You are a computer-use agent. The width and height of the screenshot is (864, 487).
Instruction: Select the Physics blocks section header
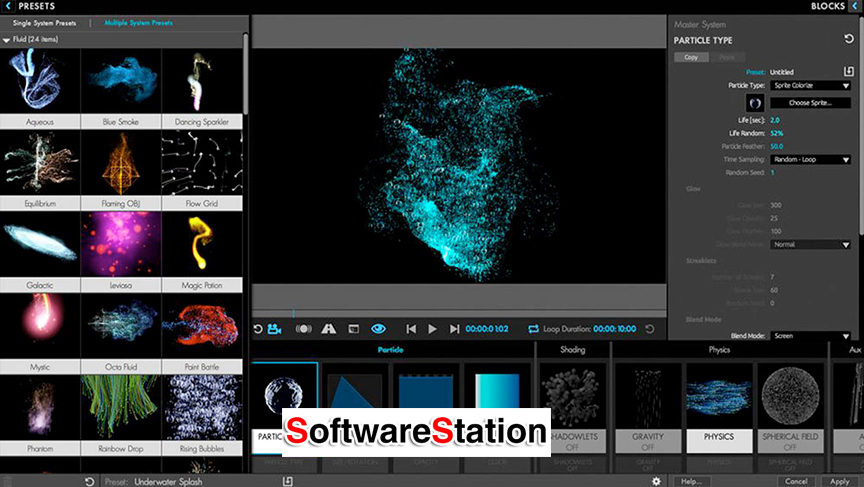[719, 350]
